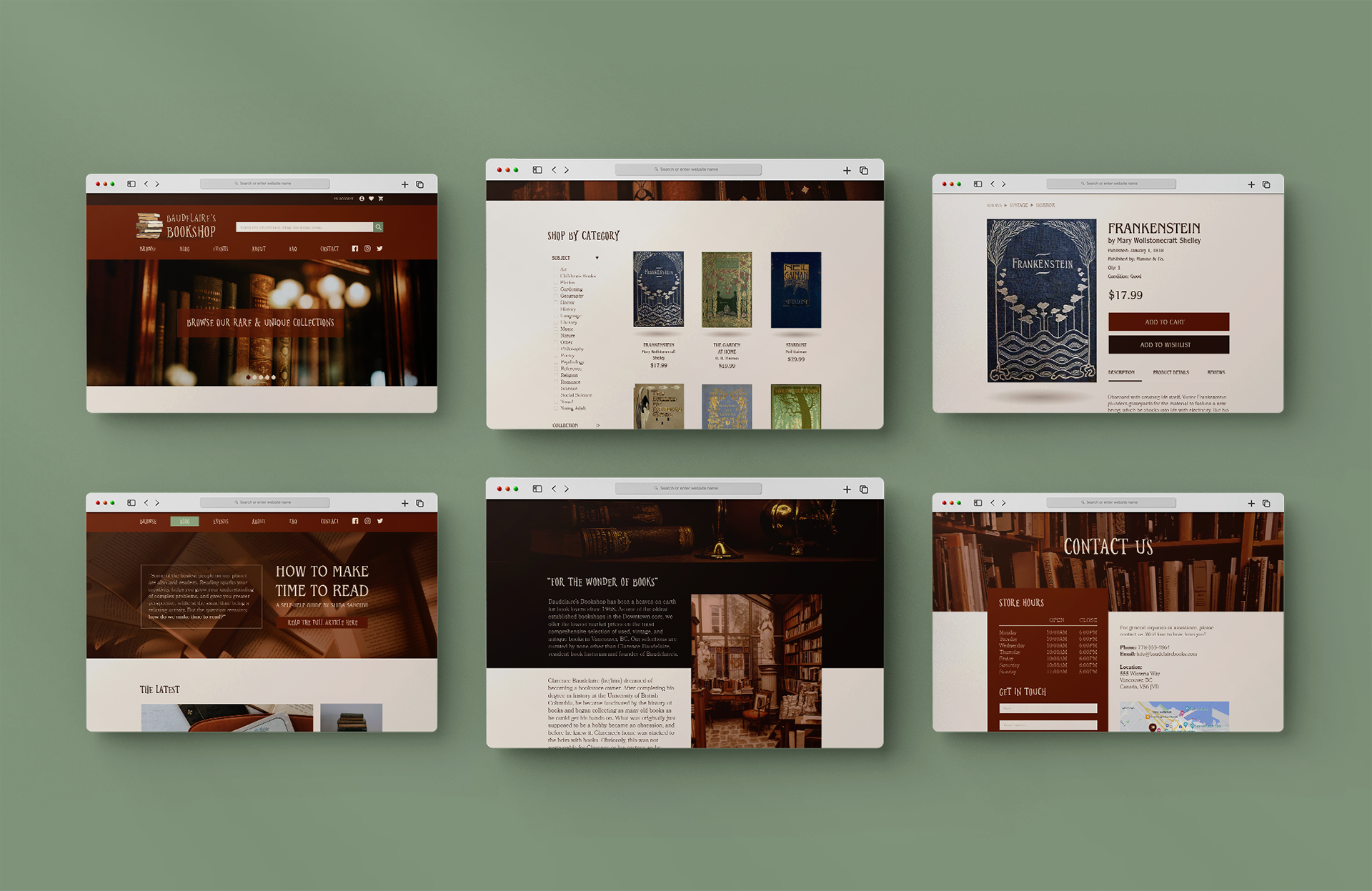Toggle sidebar icon in home page browser window
Screen dimensions: 1372x891
[x=131, y=184]
